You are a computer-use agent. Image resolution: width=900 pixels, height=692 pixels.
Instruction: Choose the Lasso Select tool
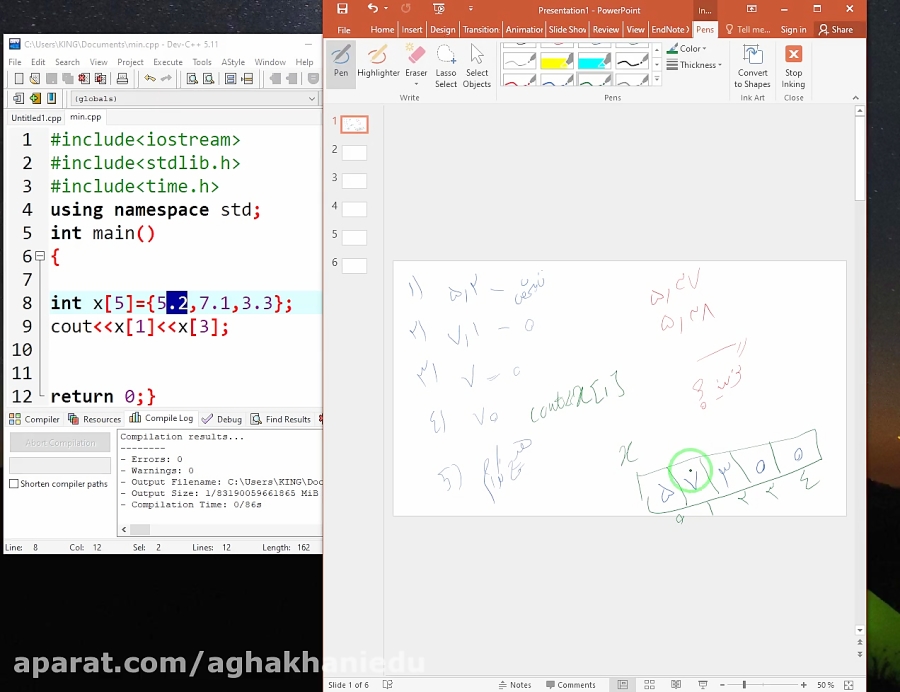point(446,65)
